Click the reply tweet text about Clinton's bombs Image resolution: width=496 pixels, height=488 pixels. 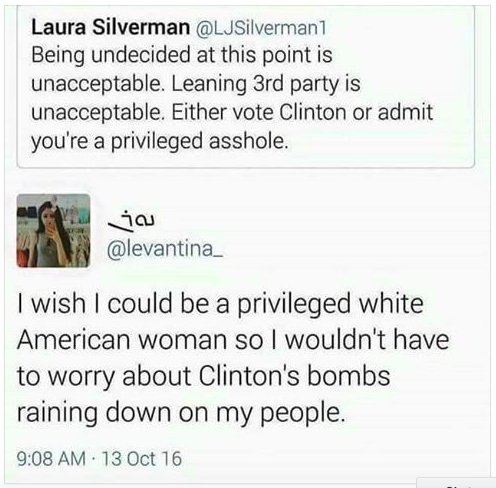(233, 358)
